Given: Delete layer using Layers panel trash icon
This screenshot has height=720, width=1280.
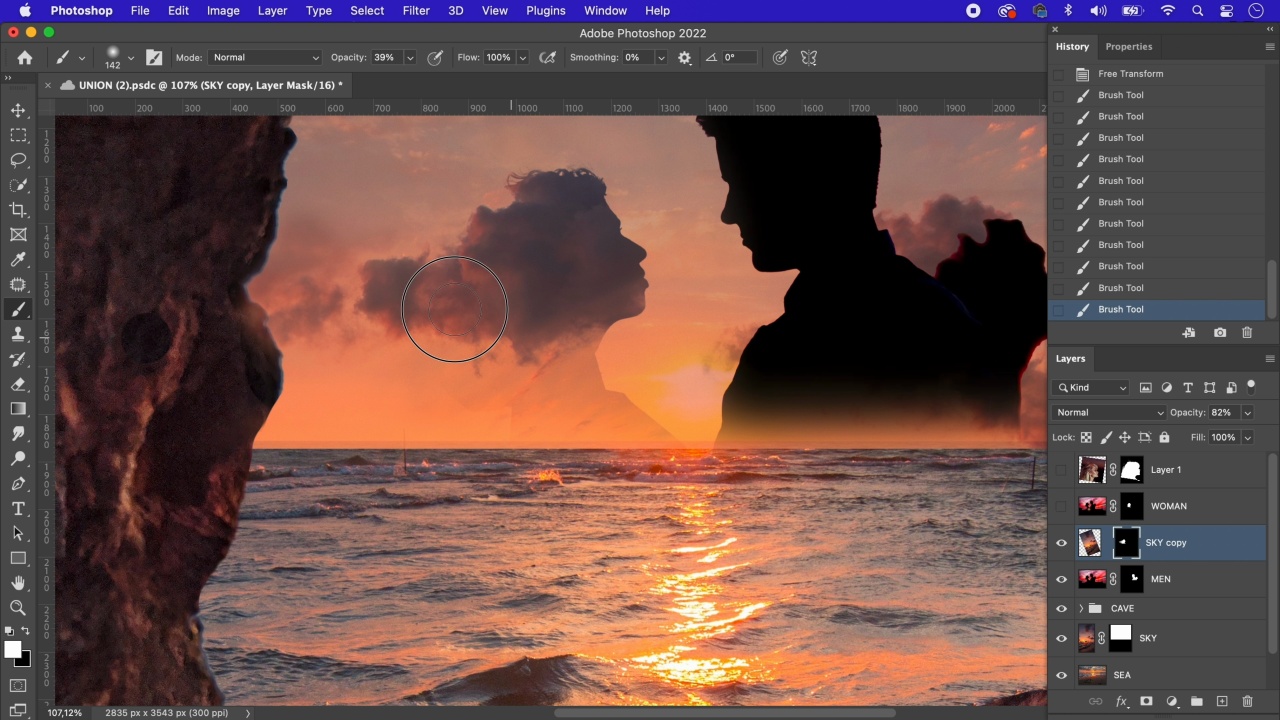Looking at the screenshot, I should [x=1247, y=702].
